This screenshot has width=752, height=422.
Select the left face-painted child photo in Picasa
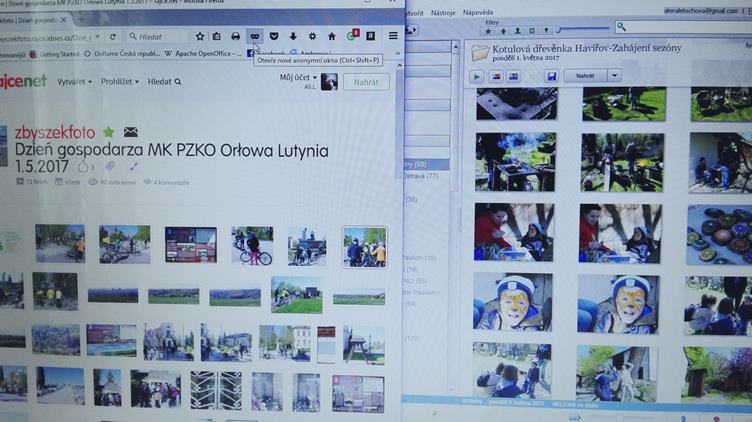[x=513, y=302]
